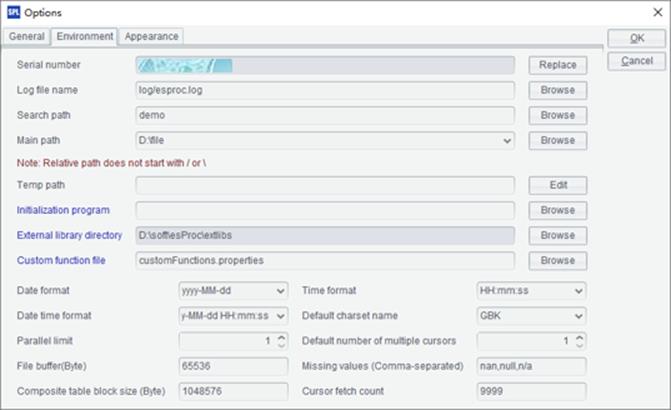Click the SPL application icon in title bar
The image size is (671, 410).
pos(13,12)
